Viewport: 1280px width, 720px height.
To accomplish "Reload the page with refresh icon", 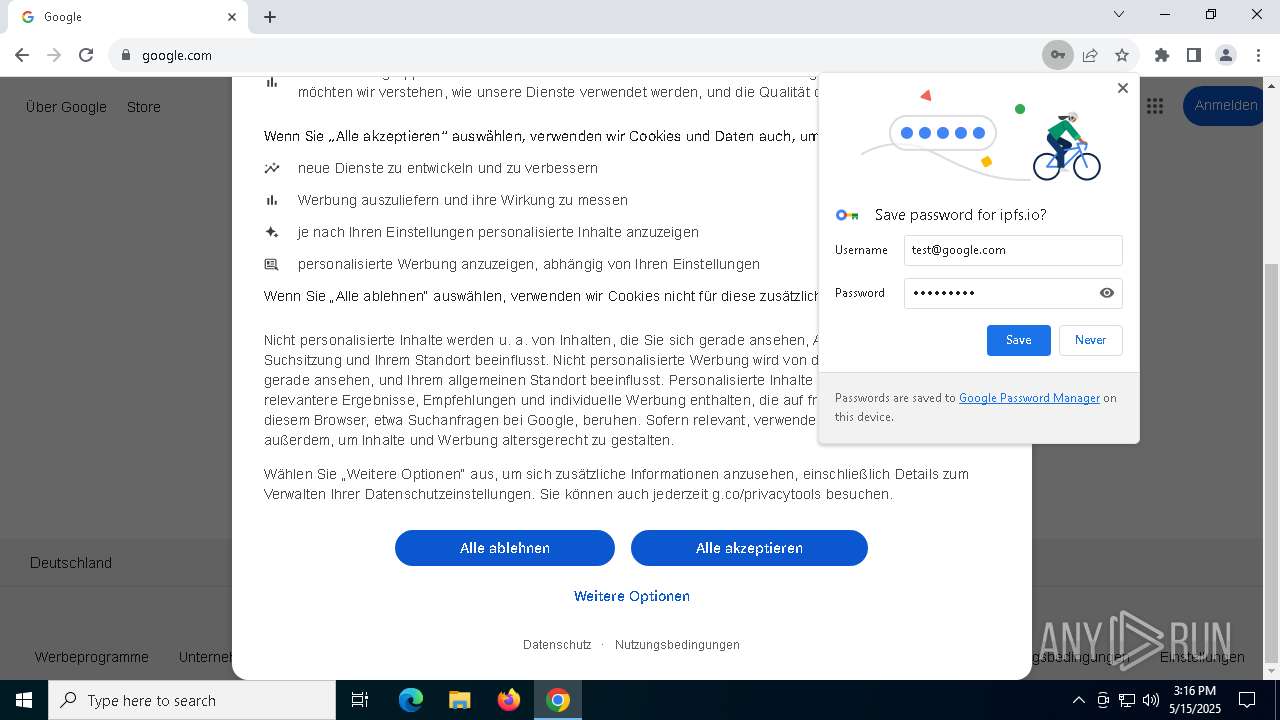I will [86, 55].
